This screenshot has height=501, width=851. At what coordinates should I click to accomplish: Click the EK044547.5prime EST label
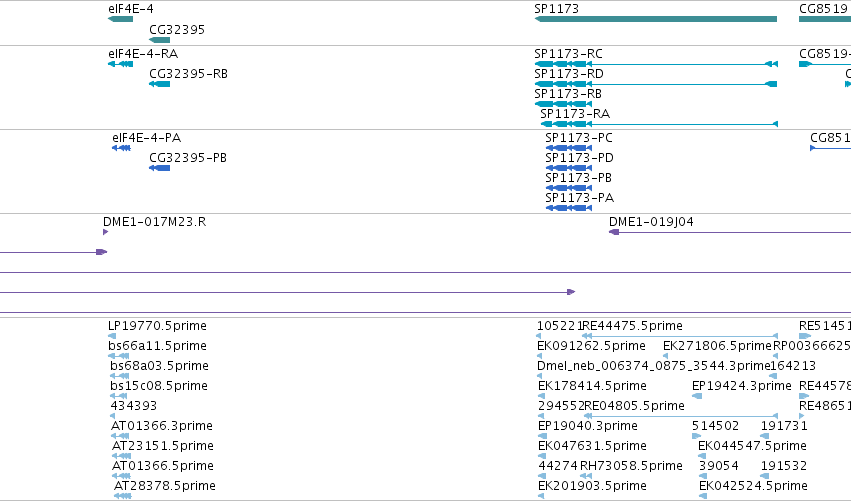752,446
